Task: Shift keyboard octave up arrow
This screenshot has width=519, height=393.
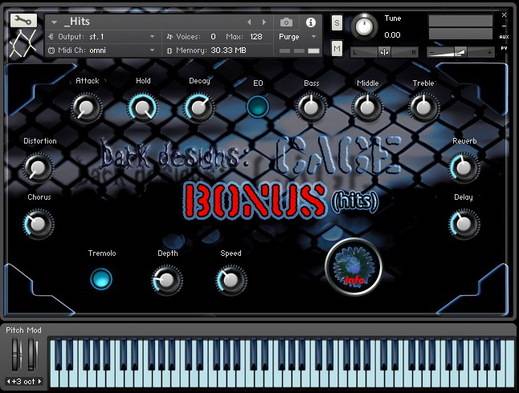Action: point(39,381)
